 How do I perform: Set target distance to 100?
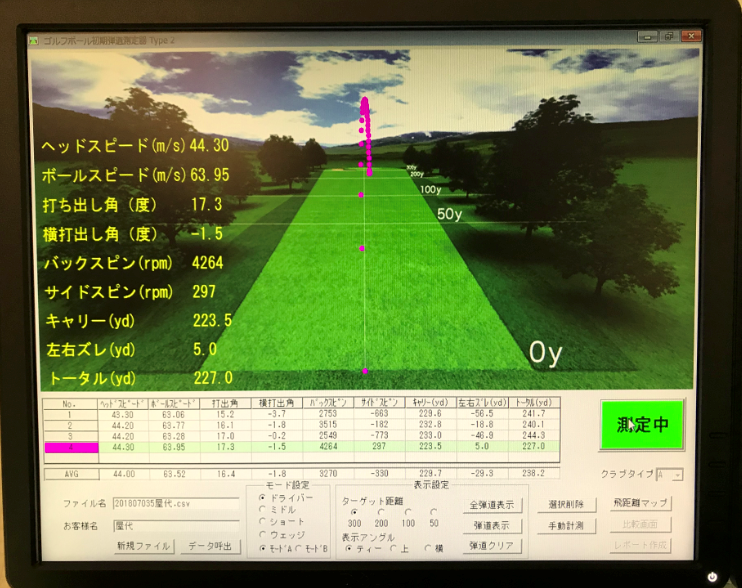point(408,512)
